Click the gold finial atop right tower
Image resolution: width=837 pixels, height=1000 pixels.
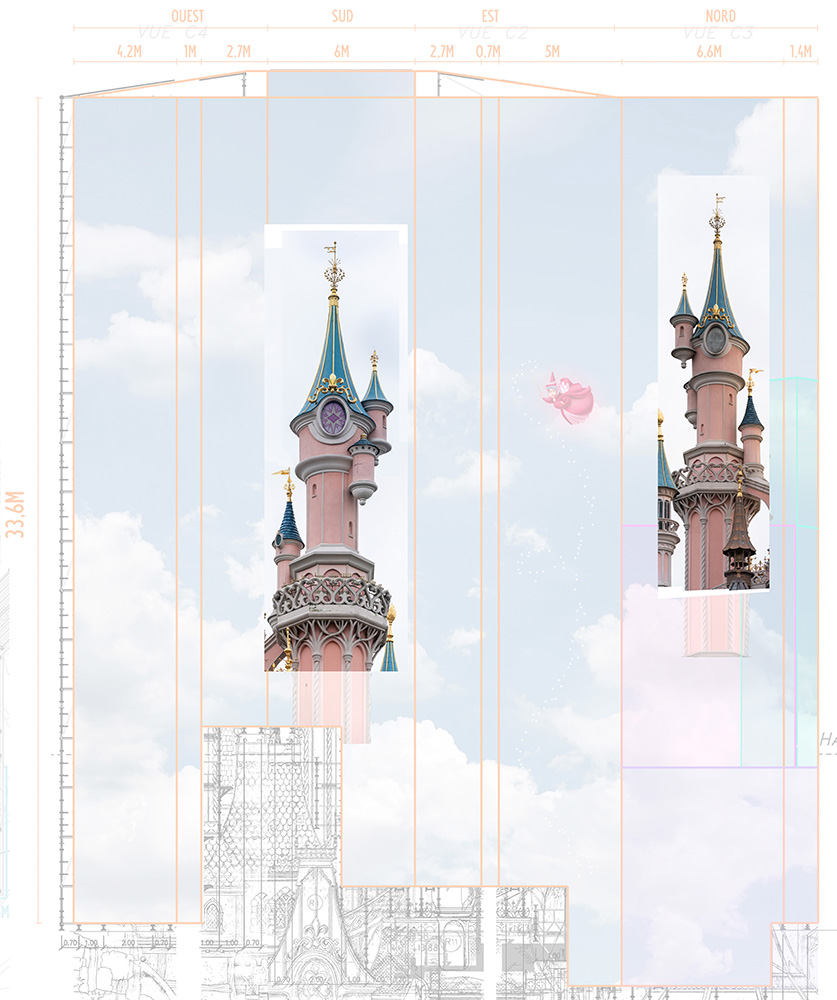(x=717, y=216)
